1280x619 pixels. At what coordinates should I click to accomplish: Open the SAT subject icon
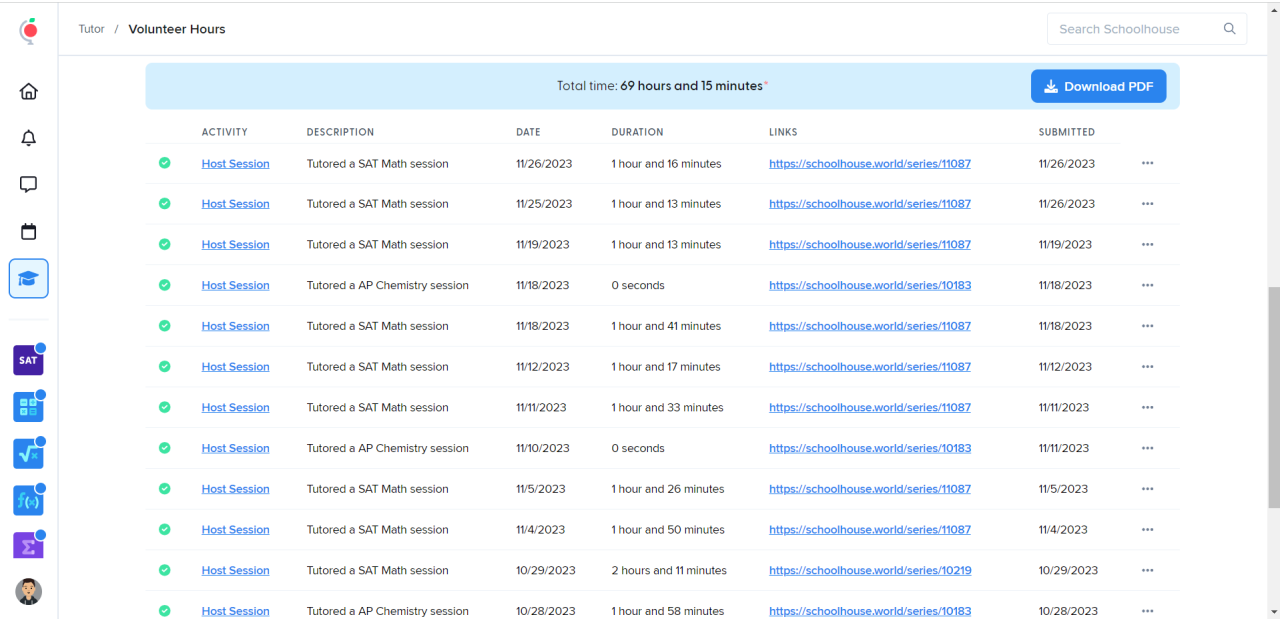click(x=28, y=360)
